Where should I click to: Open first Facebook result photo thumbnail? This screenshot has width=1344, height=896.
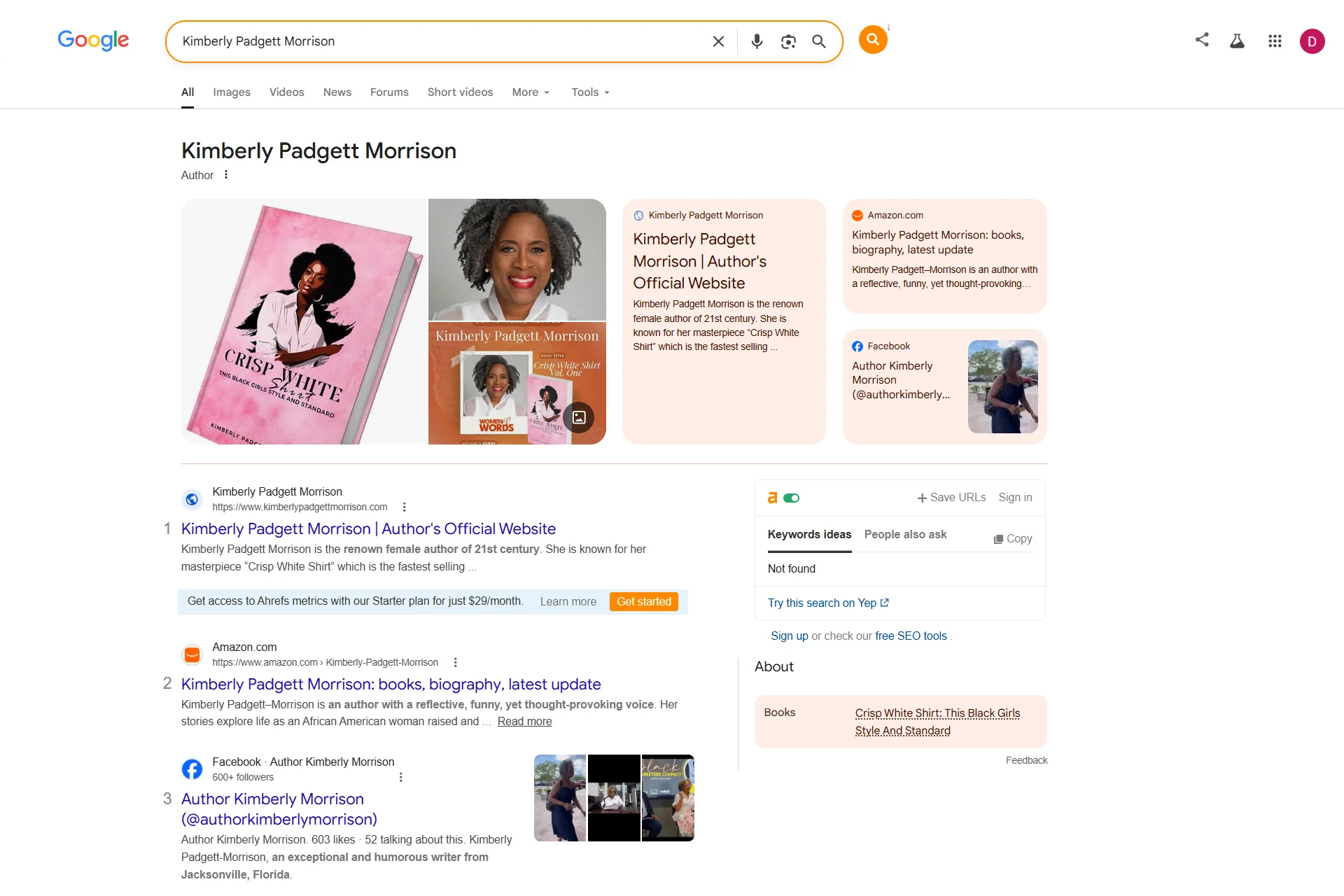(x=560, y=798)
